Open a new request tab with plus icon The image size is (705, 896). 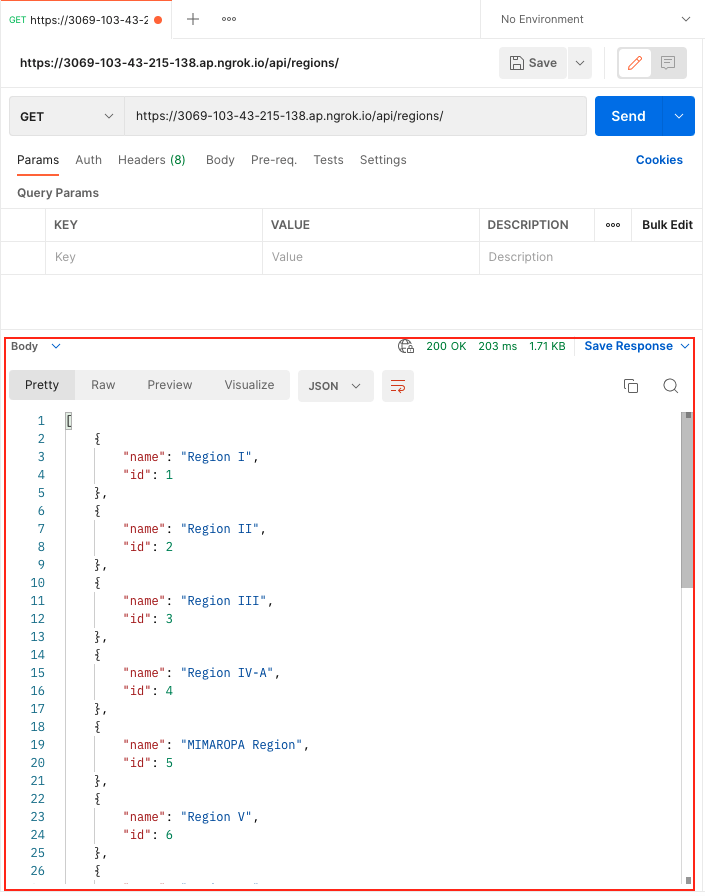193,19
